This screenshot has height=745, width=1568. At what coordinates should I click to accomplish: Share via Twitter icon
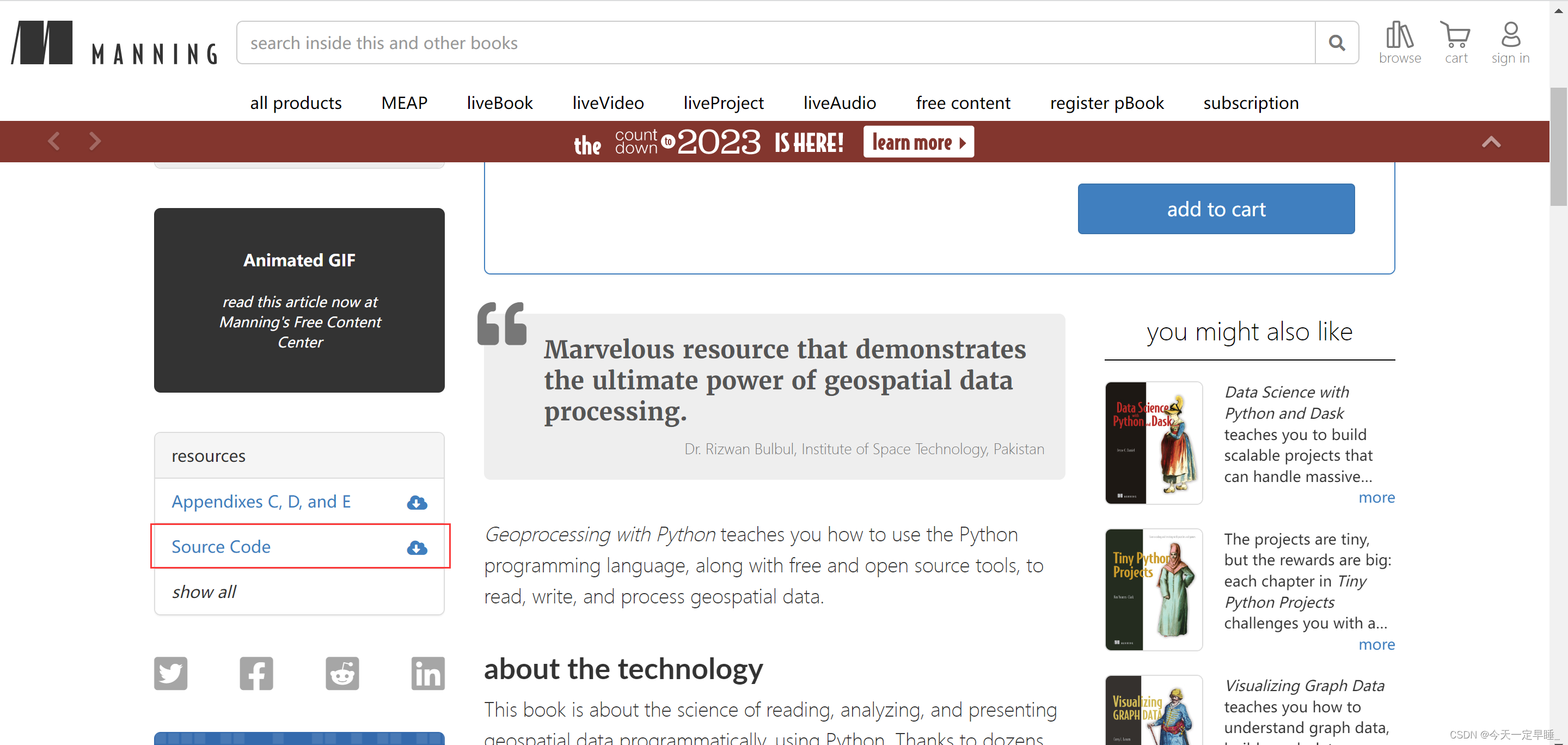(x=170, y=673)
